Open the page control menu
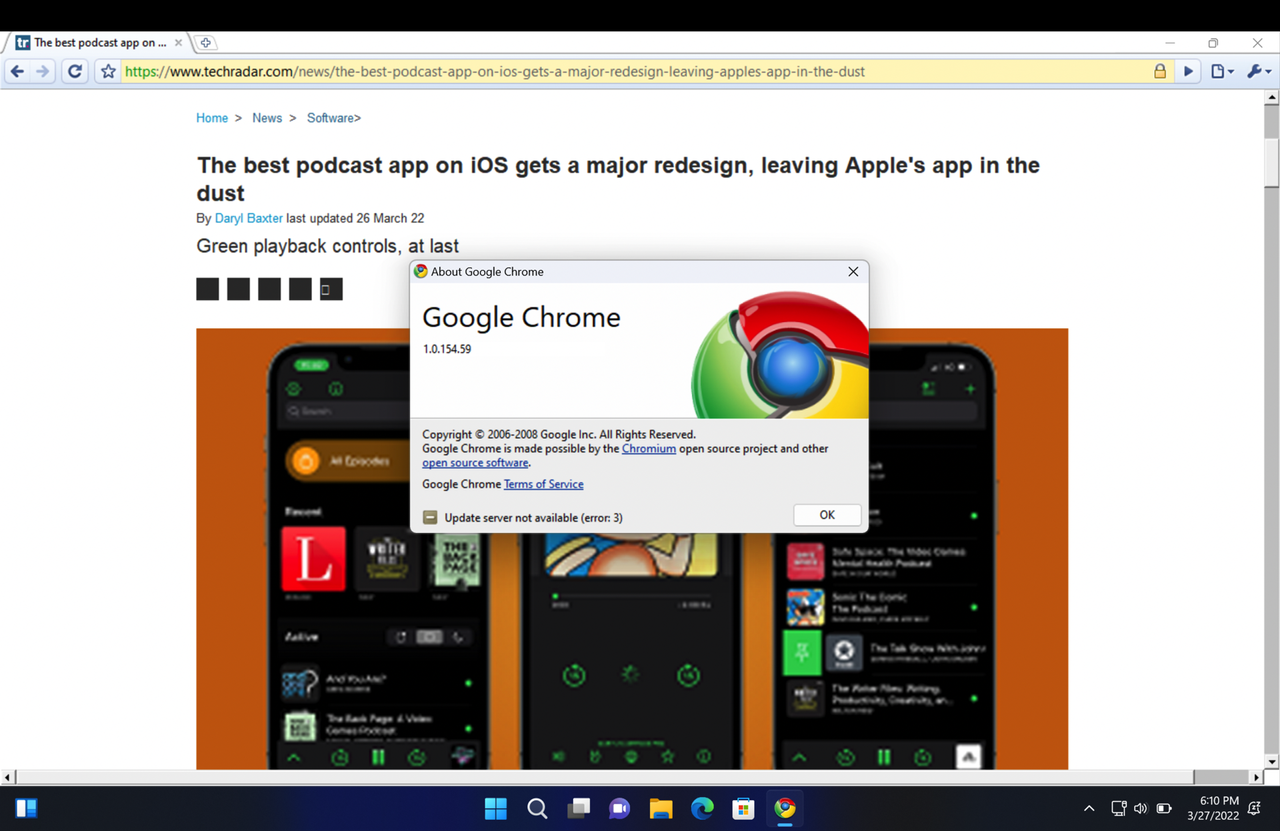 [x=1222, y=72]
